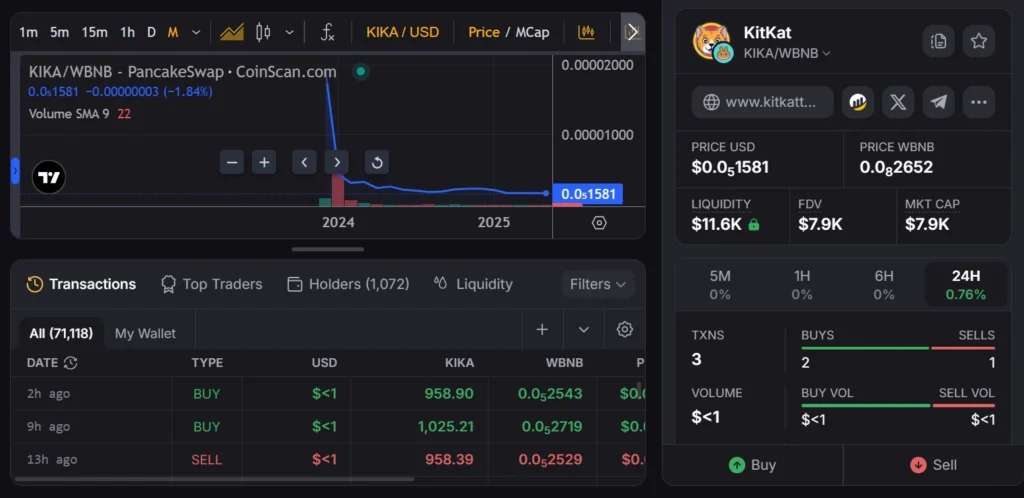Toggle the KIKA / USD pair switch

pos(402,32)
